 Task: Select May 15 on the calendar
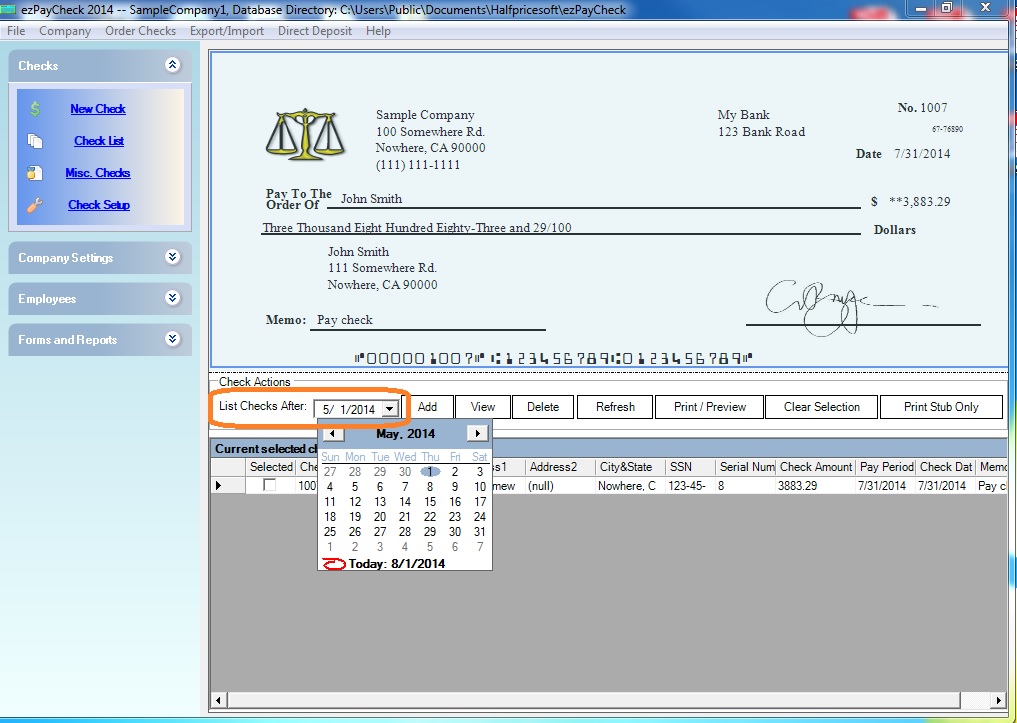[x=429, y=501]
